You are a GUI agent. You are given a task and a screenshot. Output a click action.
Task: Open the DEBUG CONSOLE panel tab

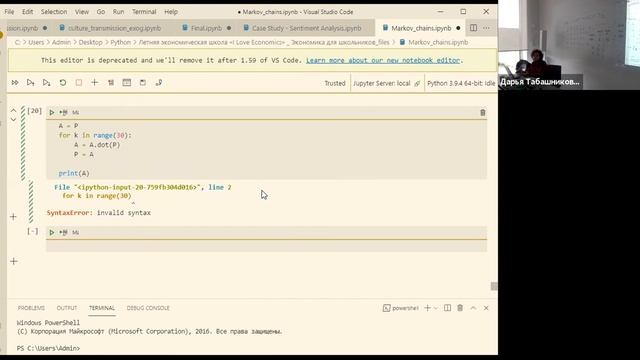point(148,308)
